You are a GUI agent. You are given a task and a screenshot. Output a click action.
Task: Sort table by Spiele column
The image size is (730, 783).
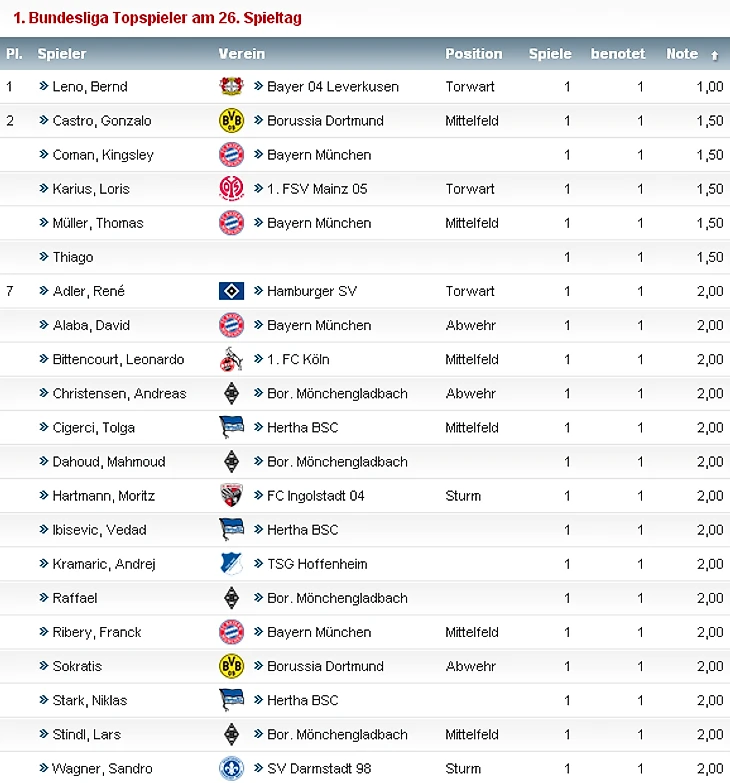tap(550, 54)
